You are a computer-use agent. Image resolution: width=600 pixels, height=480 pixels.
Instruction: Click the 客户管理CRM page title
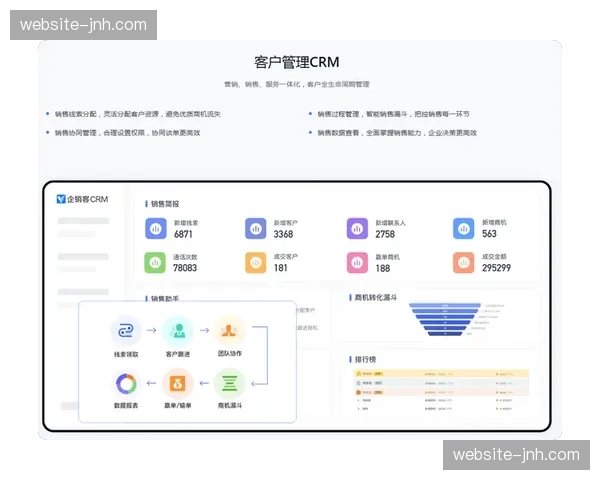pos(297,62)
